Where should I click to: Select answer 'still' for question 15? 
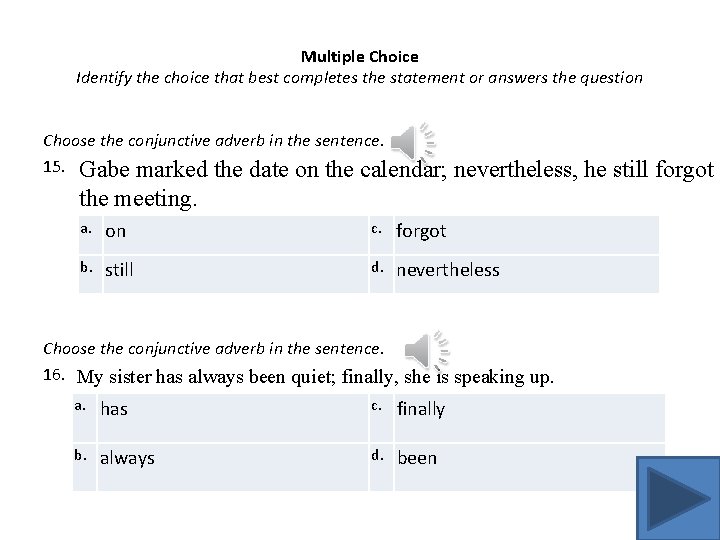[120, 270]
